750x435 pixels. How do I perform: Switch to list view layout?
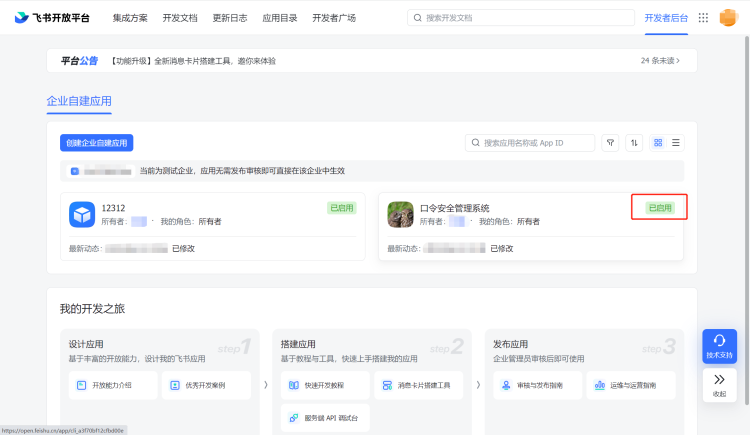coord(676,143)
